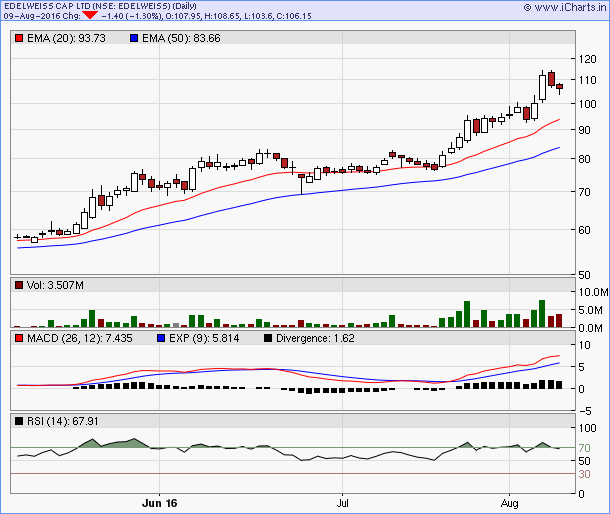This screenshot has height=514, width=610.
Task: Click the blue EXP (9) legend swatch
Action: tap(161, 338)
